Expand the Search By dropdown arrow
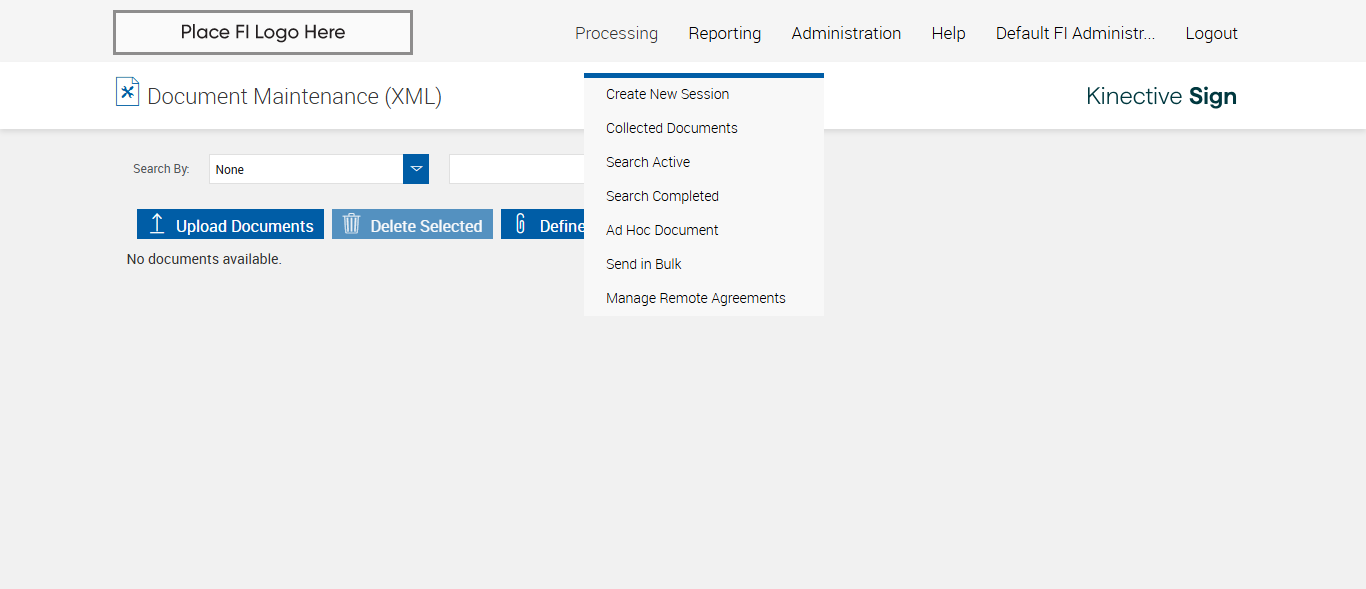 point(416,169)
